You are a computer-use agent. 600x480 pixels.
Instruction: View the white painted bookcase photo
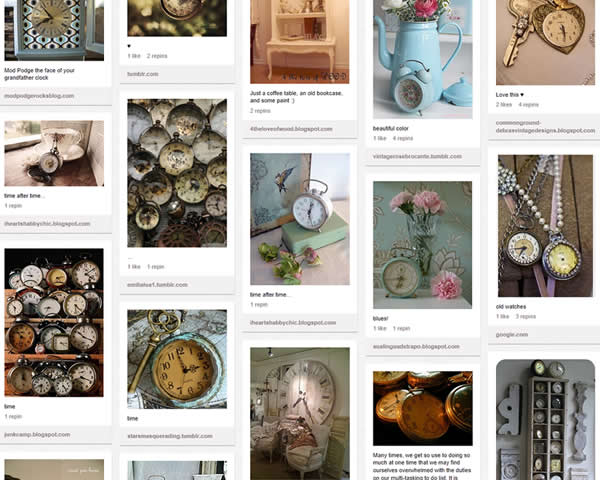300,42
